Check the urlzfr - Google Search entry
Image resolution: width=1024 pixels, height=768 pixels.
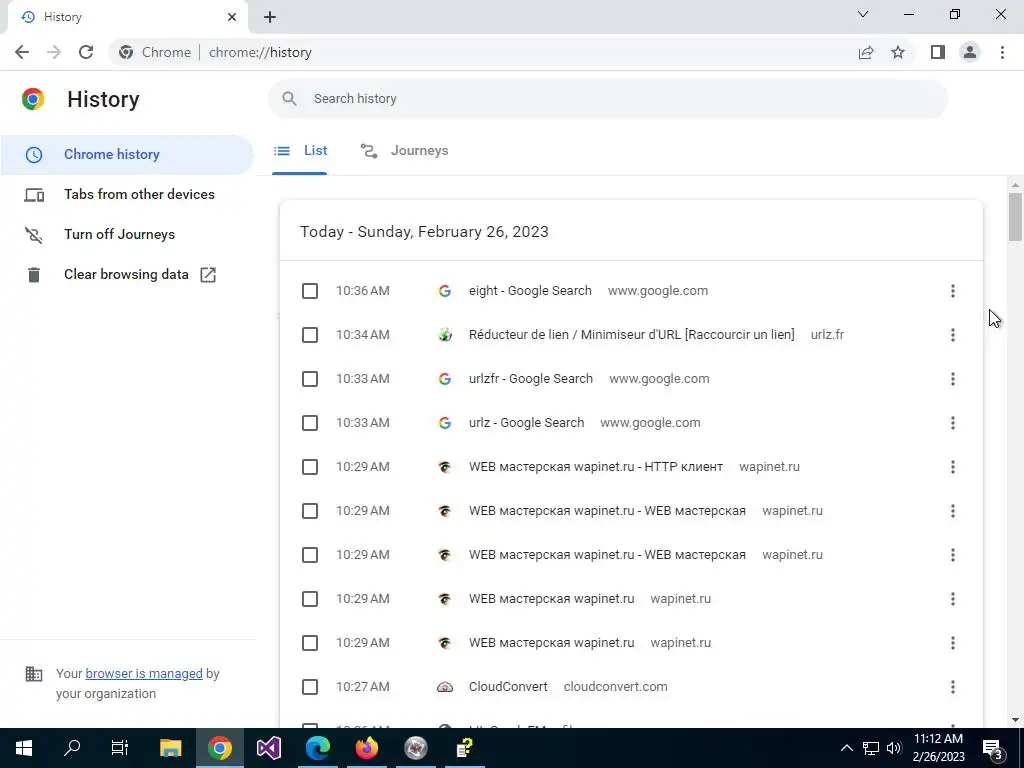pyautogui.click(x=310, y=379)
